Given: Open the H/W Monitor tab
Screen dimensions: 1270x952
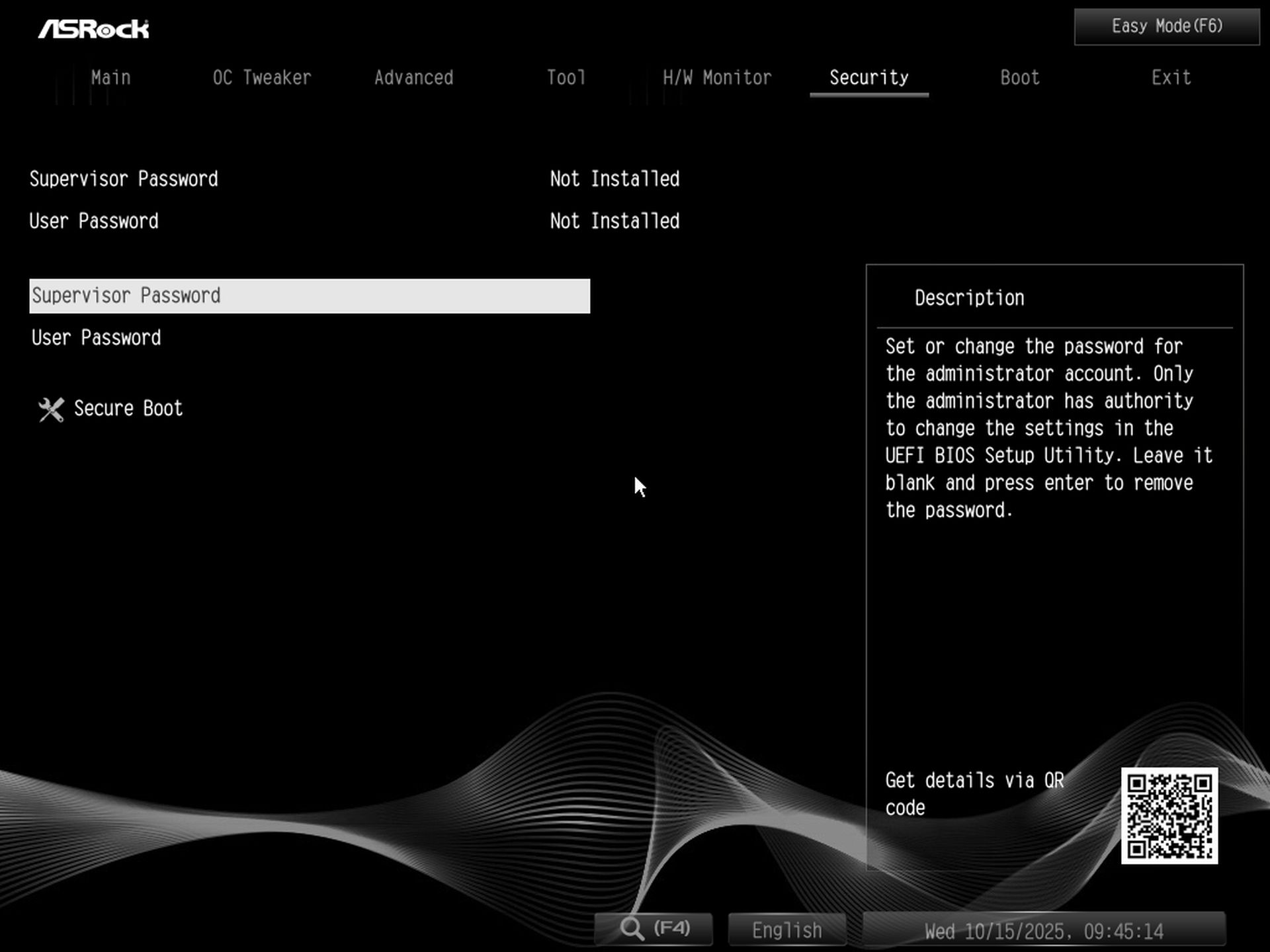Looking at the screenshot, I should (x=717, y=78).
